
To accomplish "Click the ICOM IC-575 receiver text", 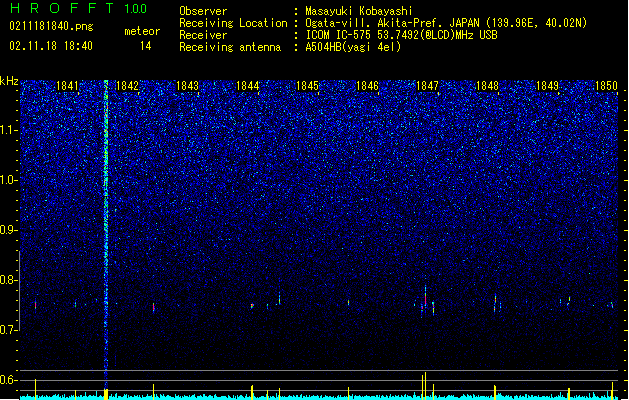I will coord(401,35).
